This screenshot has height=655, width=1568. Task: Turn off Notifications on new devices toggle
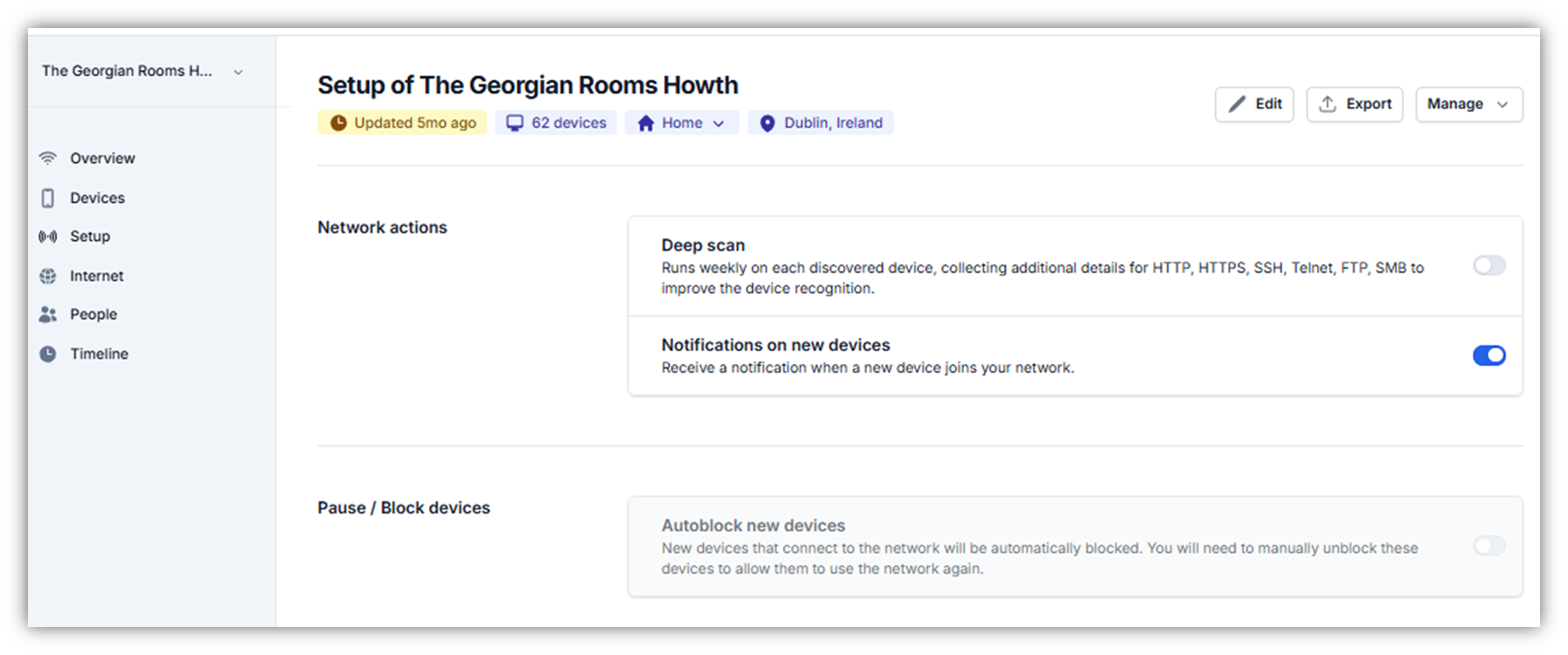click(x=1489, y=355)
